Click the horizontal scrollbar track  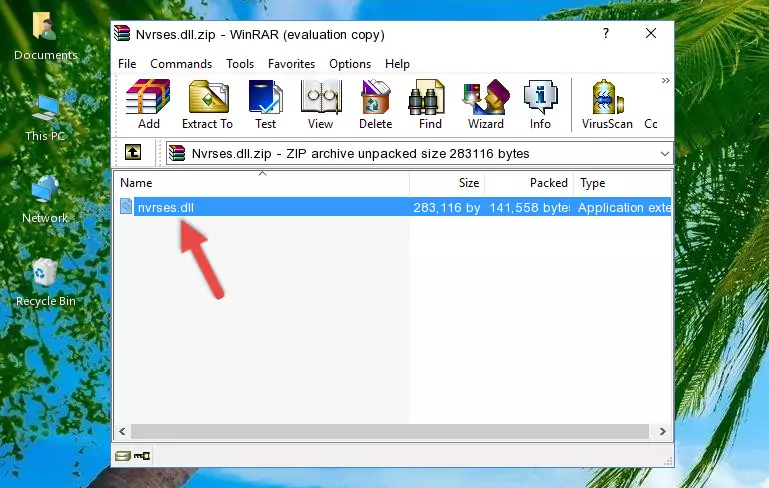coord(390,432)
